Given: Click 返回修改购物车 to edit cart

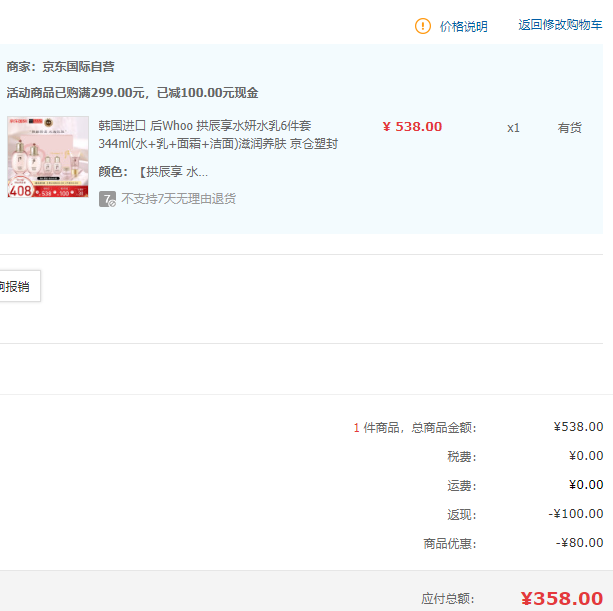Looking at the screenshot, I should pyautogui.click(x=560, y=25).
